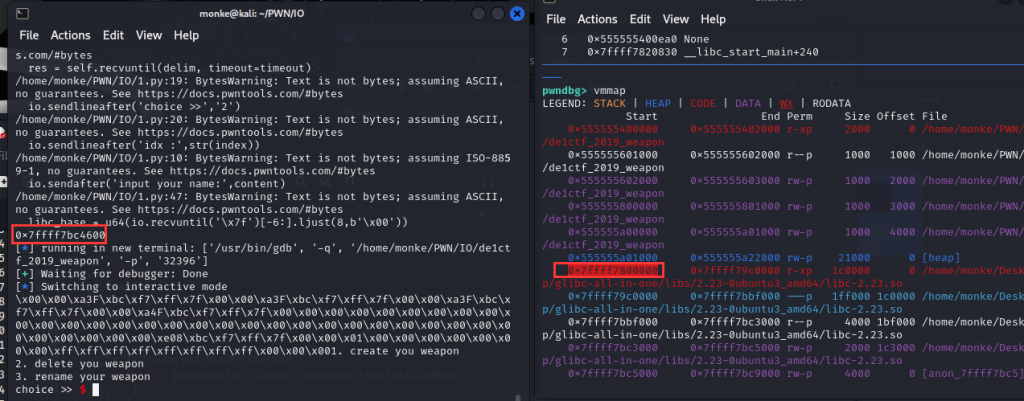Minimize the monke@kali terminal window

pos(471,13)
